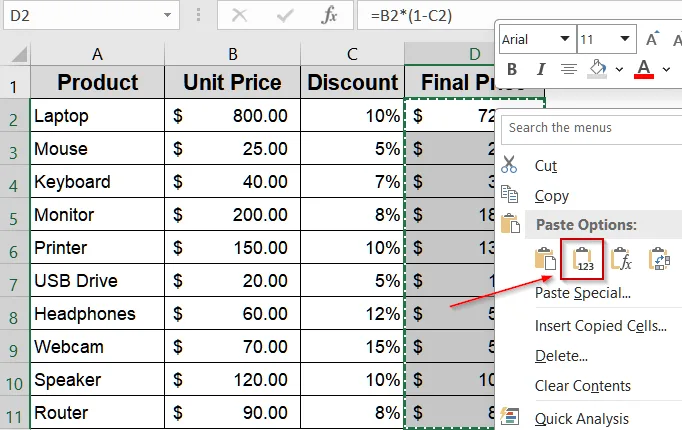Open the Arial font name dropdown
682x430 pixels.
(x=565, y=39)
